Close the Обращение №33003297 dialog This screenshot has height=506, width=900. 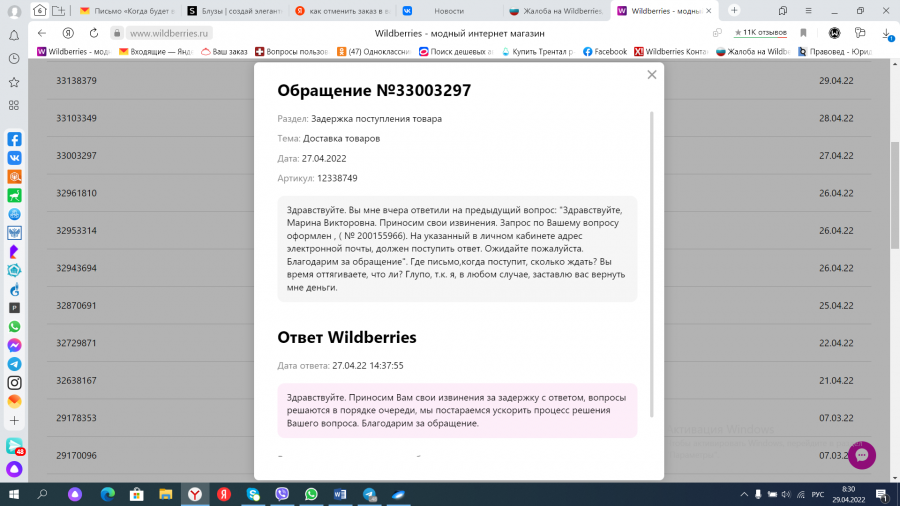pyautogui.click(x=651, y=75)
